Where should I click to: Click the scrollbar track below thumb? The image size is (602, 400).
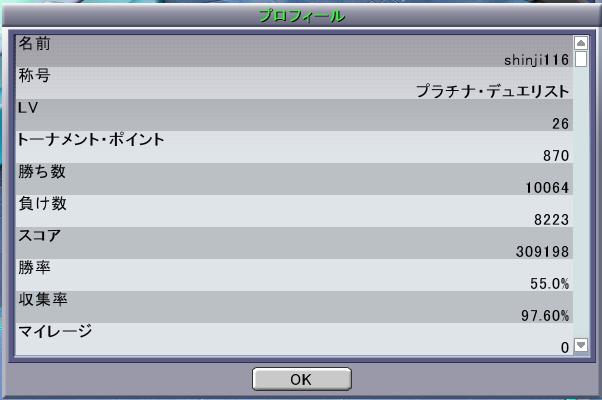(x=581, y=202)
